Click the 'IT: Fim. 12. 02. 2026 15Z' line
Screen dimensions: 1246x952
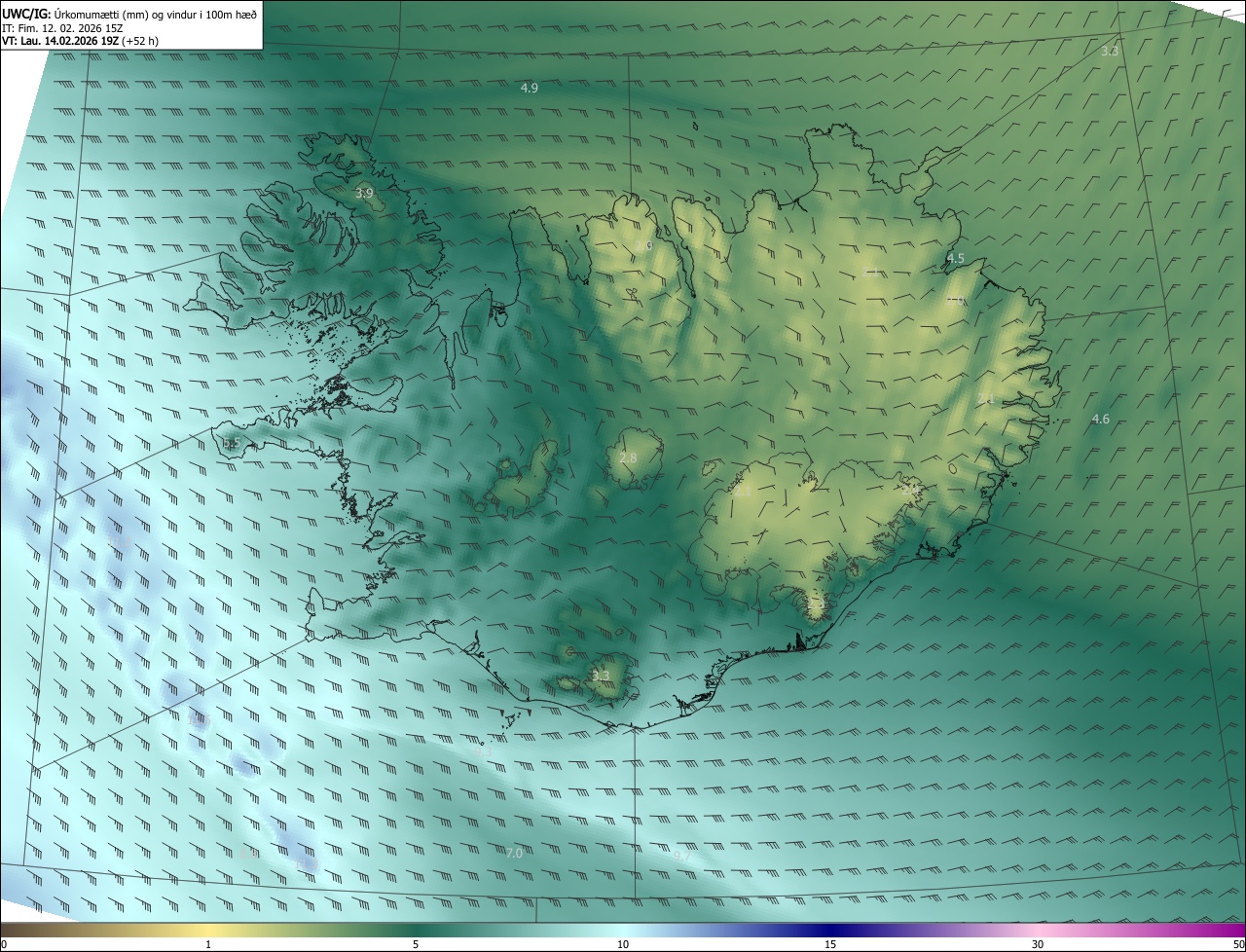pos(62,27)
